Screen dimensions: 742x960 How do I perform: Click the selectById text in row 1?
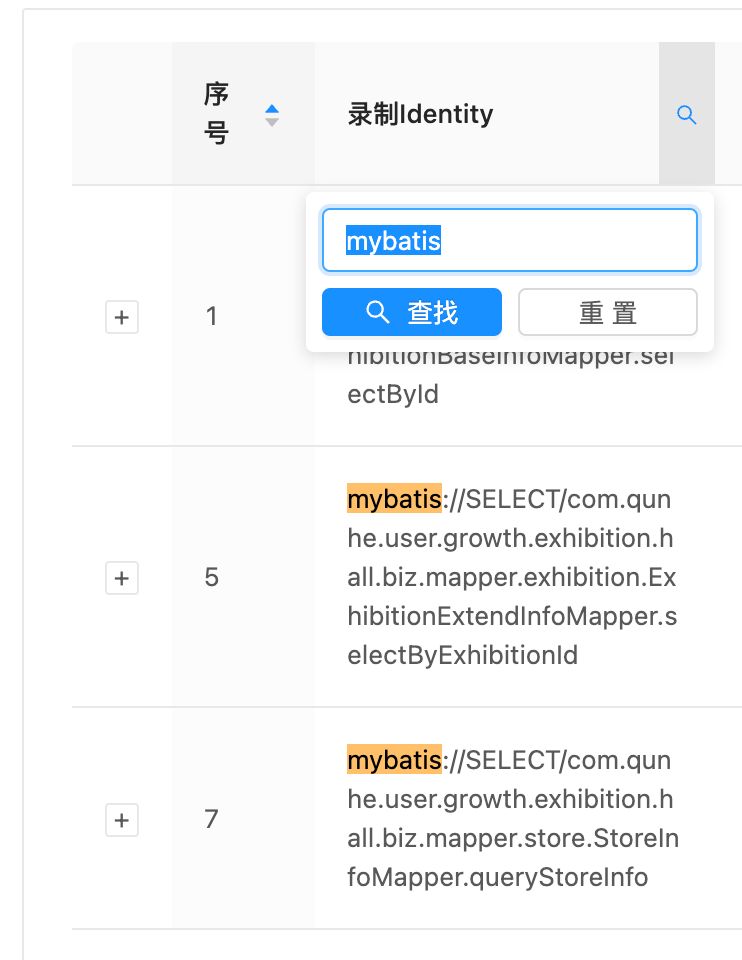click(x=393, y=394)
